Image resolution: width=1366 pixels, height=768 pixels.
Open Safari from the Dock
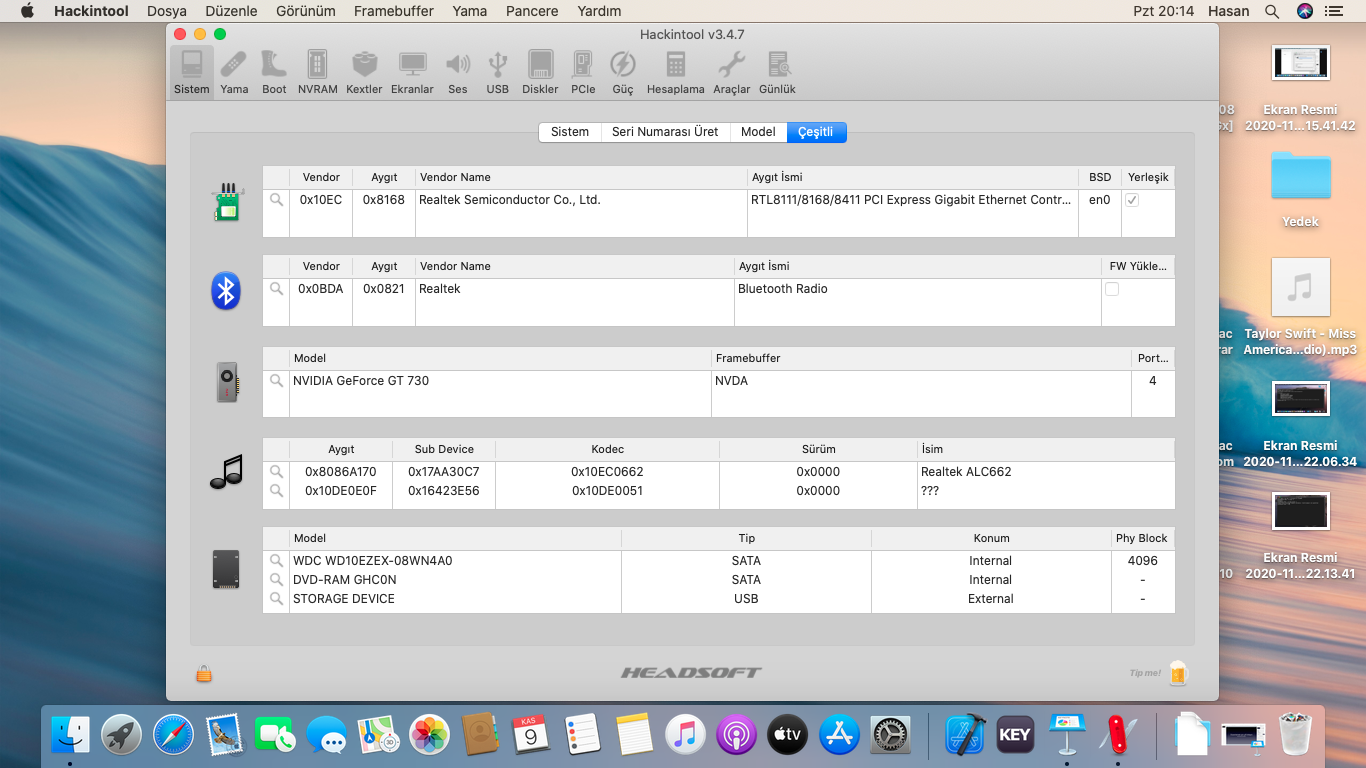coord(173,736)
